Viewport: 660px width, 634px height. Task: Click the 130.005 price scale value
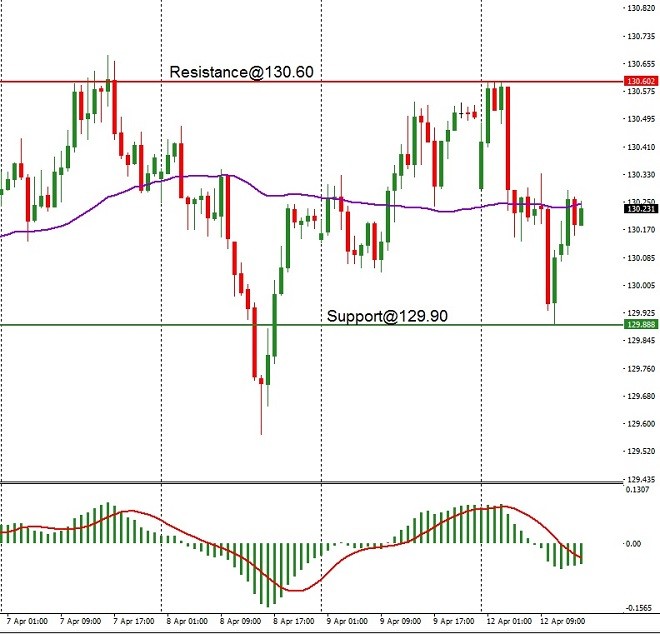click(641, 285)
